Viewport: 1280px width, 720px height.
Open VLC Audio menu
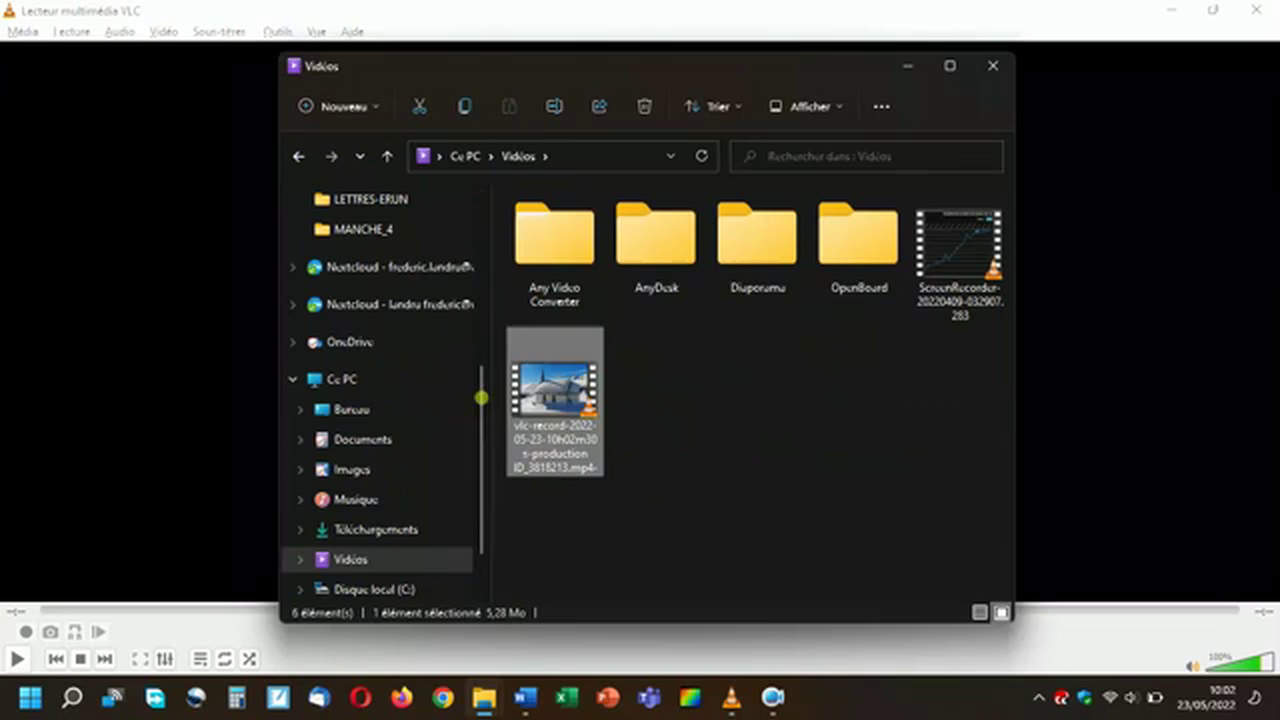[120, 32]
